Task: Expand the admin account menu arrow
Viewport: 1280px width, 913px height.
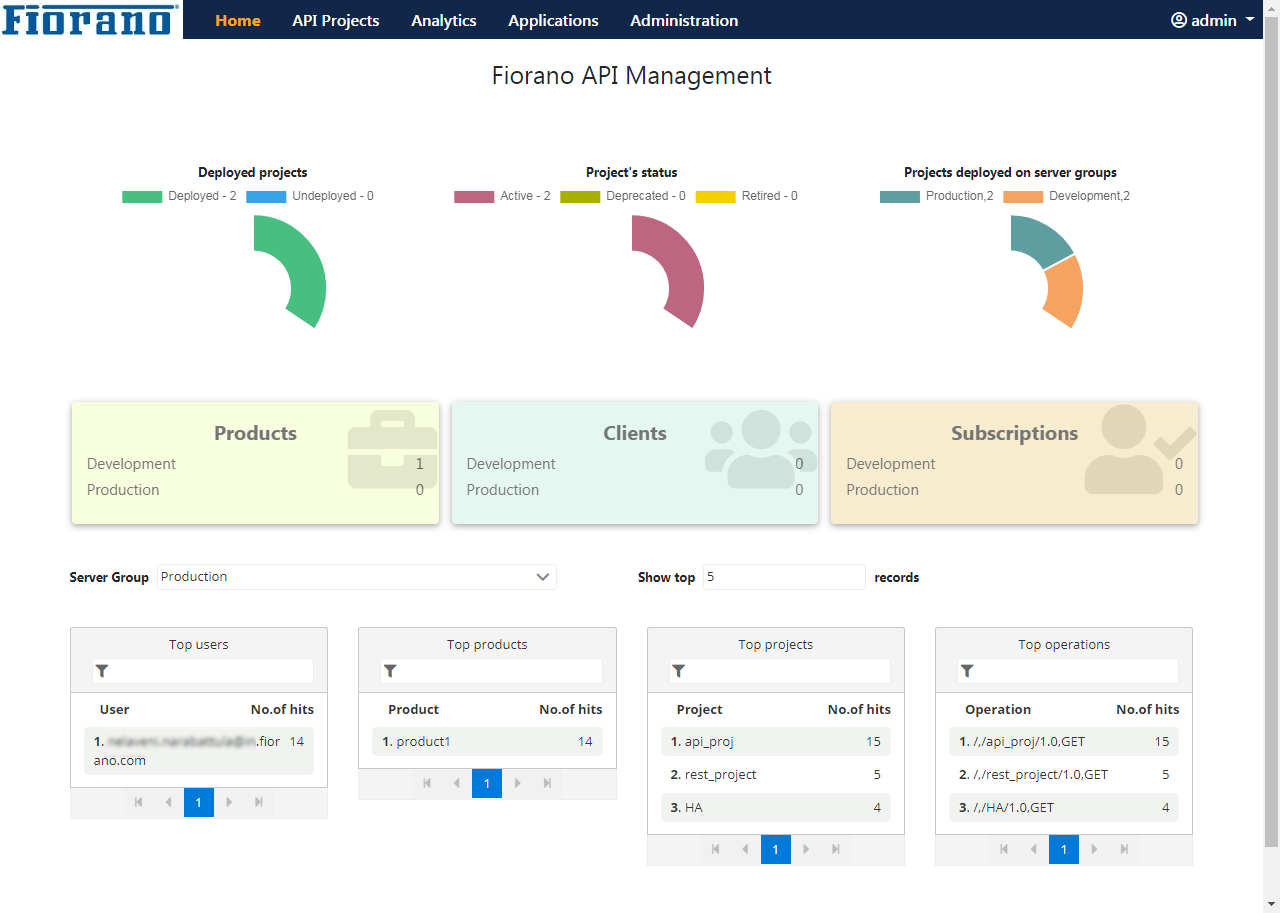Action: tap(1250, 20)
